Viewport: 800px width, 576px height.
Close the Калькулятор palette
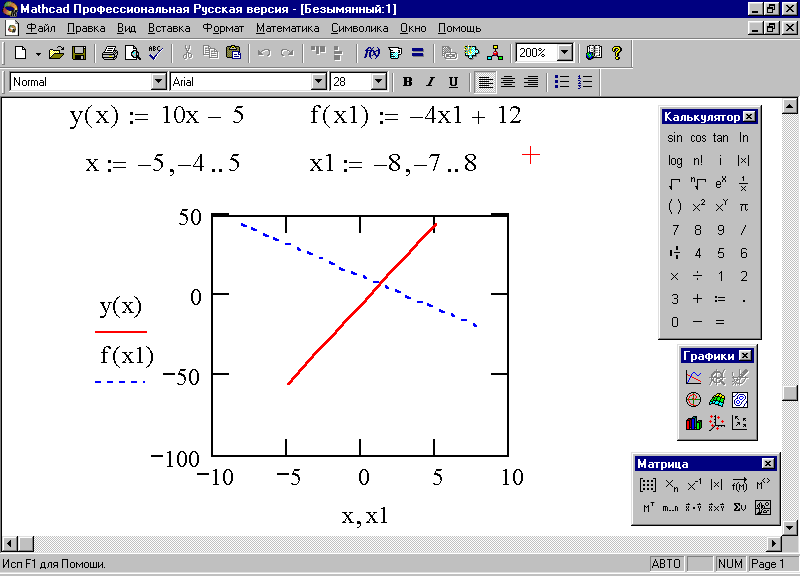pyautogui.click(x=748, y=117)
